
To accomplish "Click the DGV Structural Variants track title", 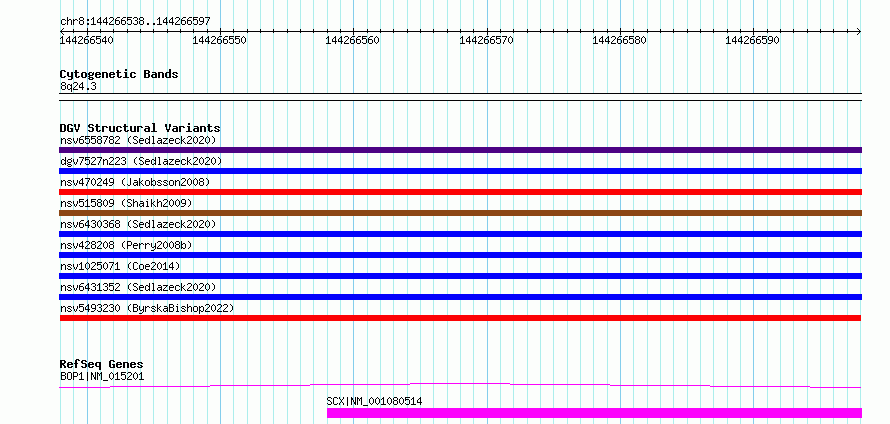I will click(140, 128).
